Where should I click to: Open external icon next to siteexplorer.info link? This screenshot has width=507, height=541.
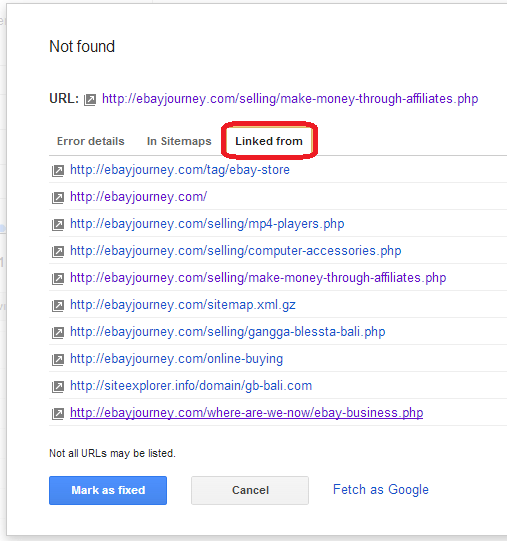point(58,387)
